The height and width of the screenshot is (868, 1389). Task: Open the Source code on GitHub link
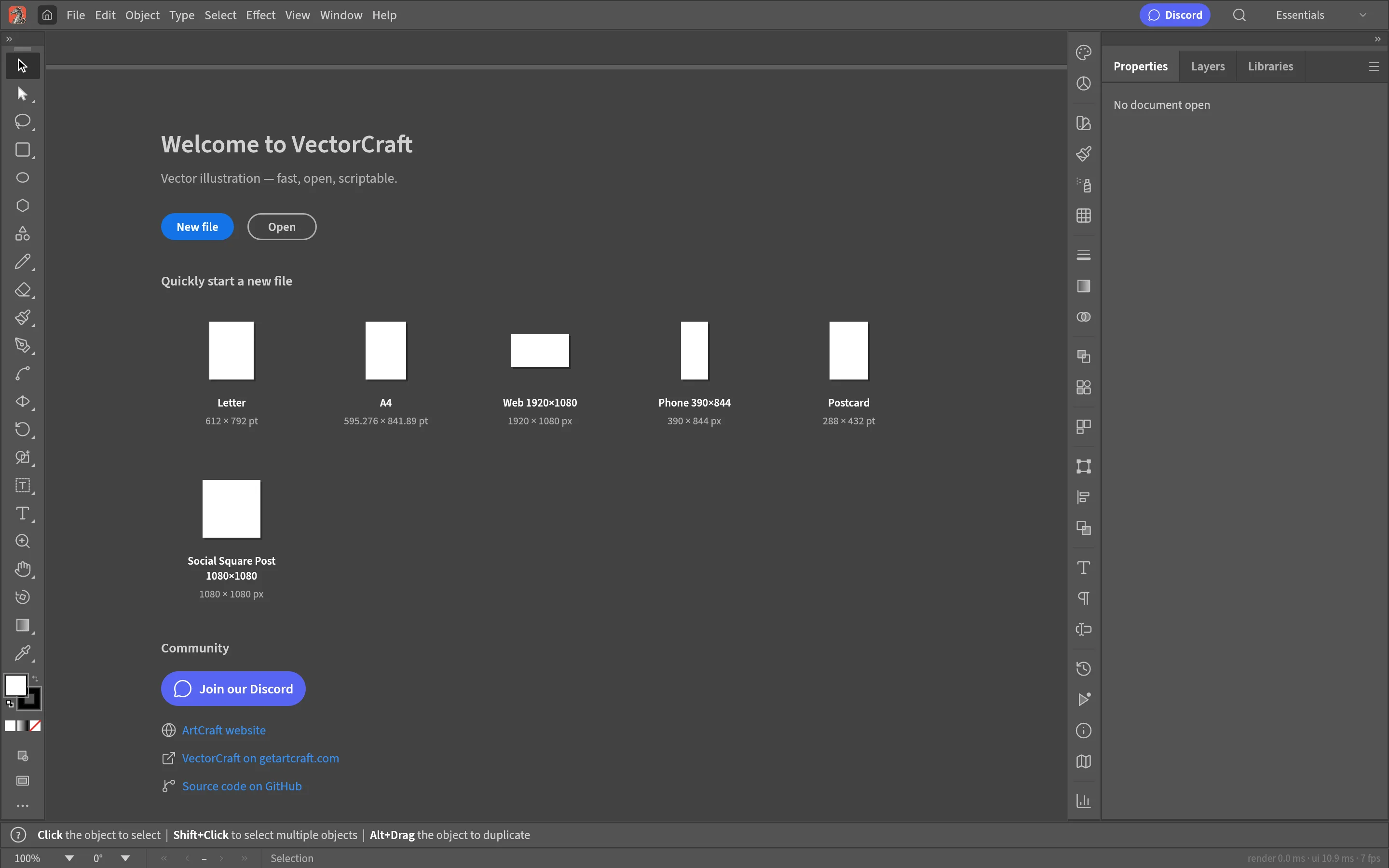pos(242,786)
